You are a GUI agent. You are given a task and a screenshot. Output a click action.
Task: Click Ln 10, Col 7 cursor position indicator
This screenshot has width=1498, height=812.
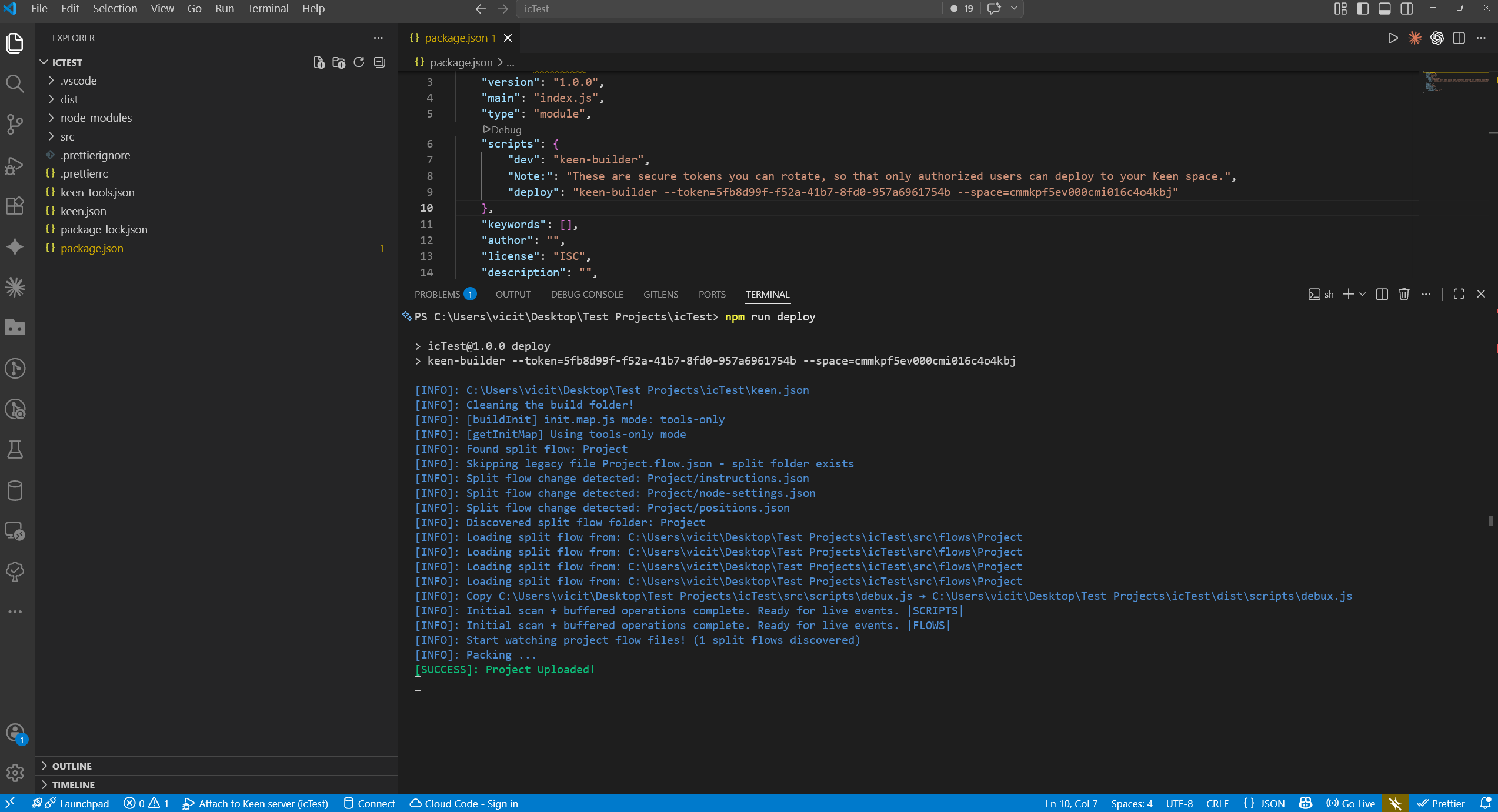point(1071,803)
